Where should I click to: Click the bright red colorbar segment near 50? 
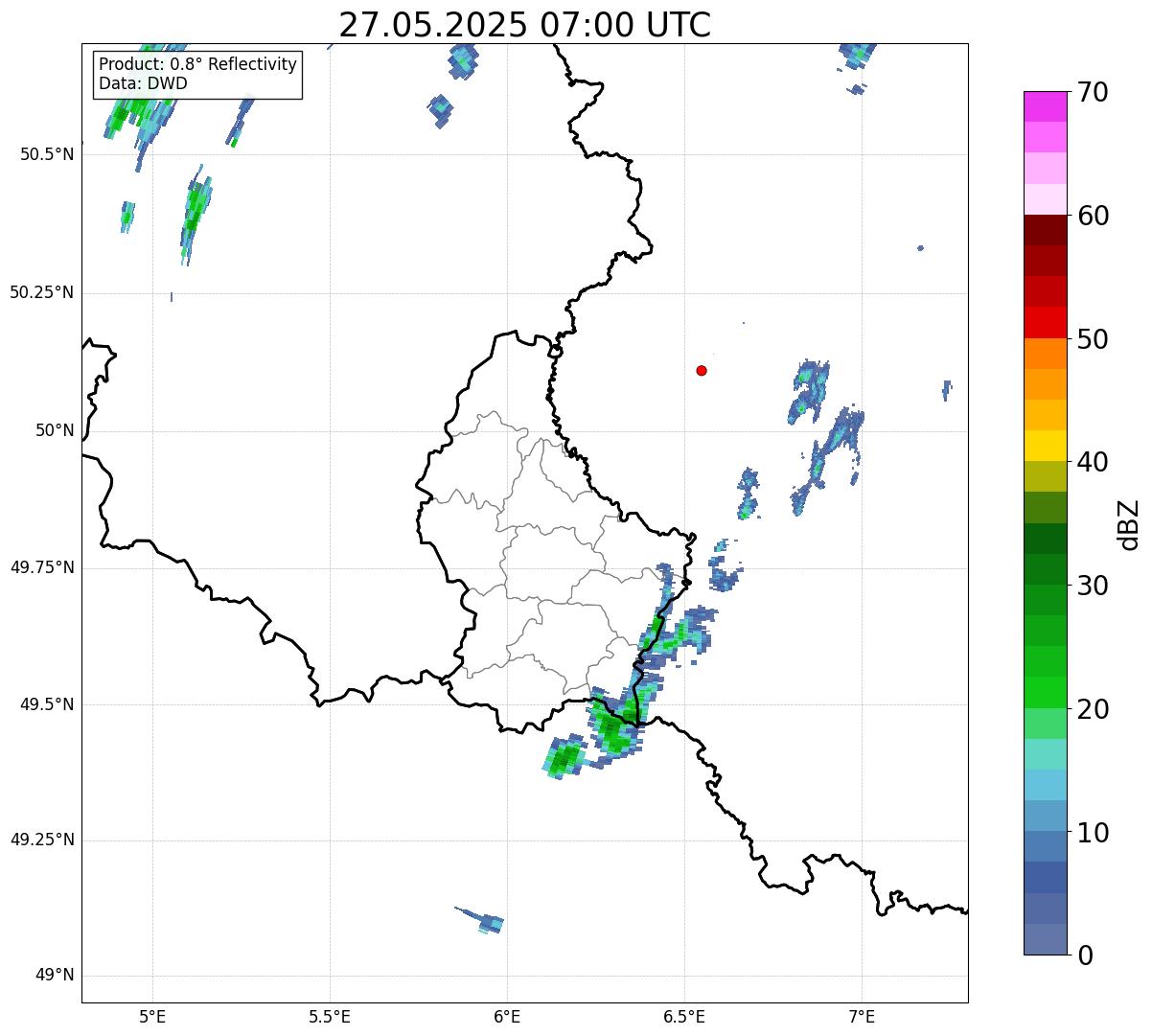(x=1045, y=322)
